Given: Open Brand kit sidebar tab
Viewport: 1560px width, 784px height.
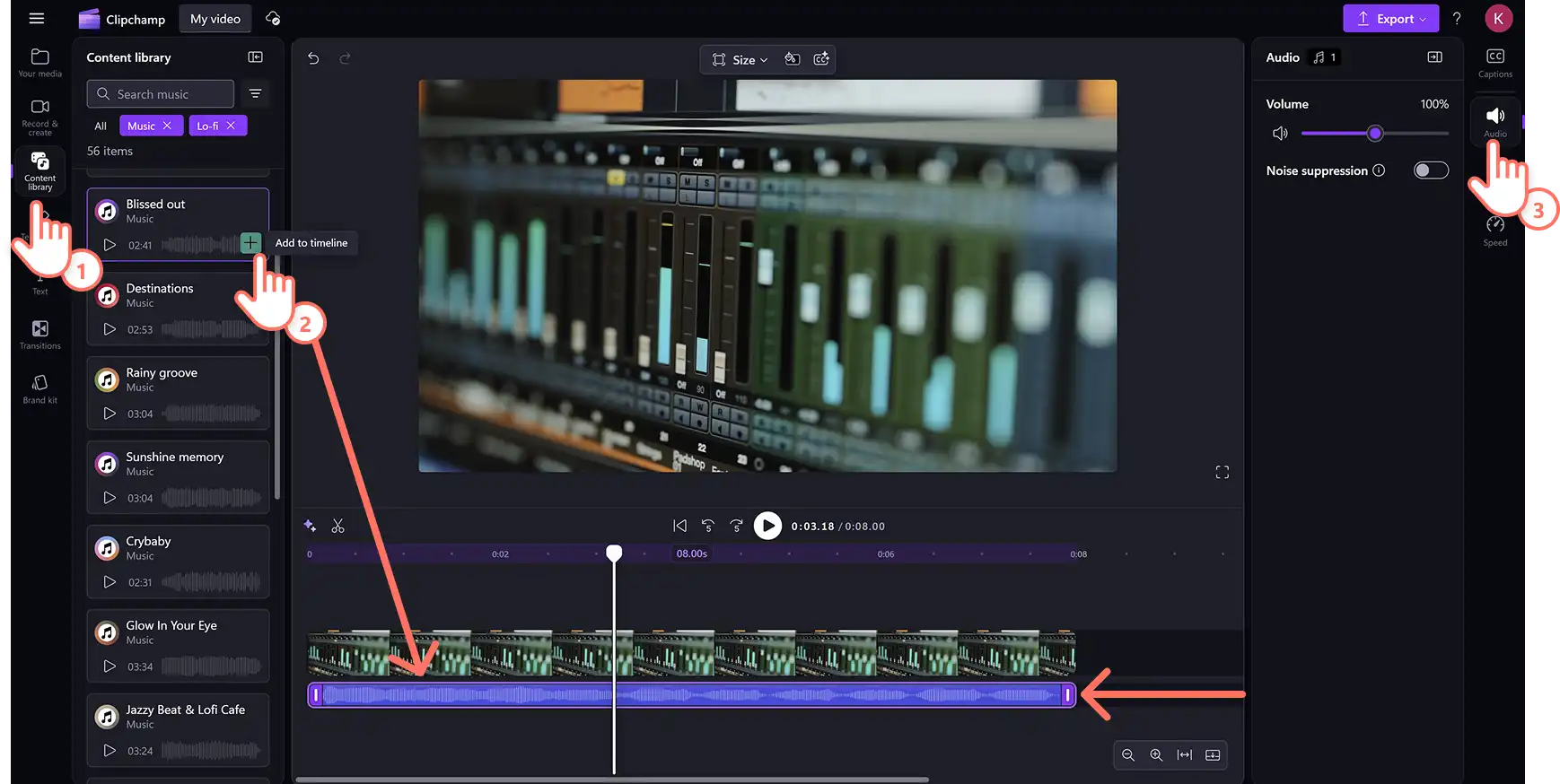Looking at the screenshot, I should click(x=39, y=389).
